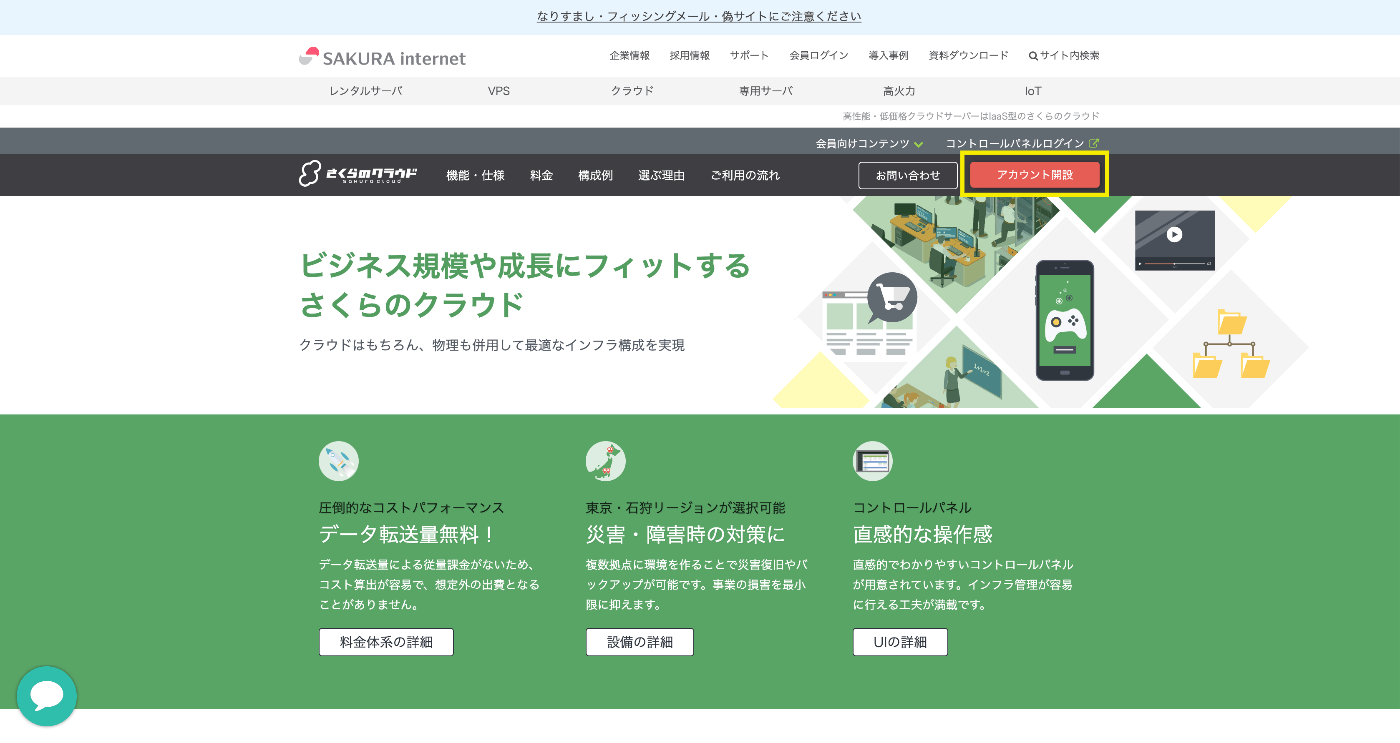Click UIの詳細 button
The height and width of the screenshot is (743, 1400).
click(x=900, y=642)
